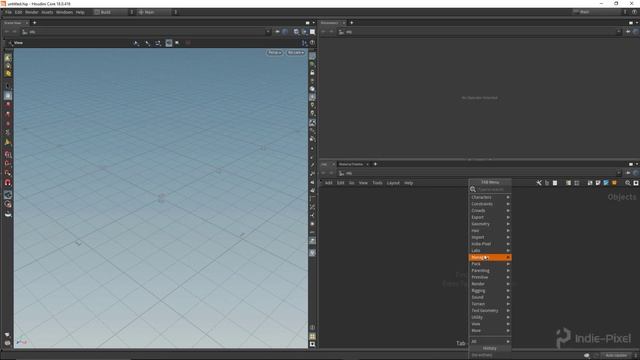Open the Managers submenu in TAB menu
The width and height of the screenshot is (640, 360).
point(490,258)
